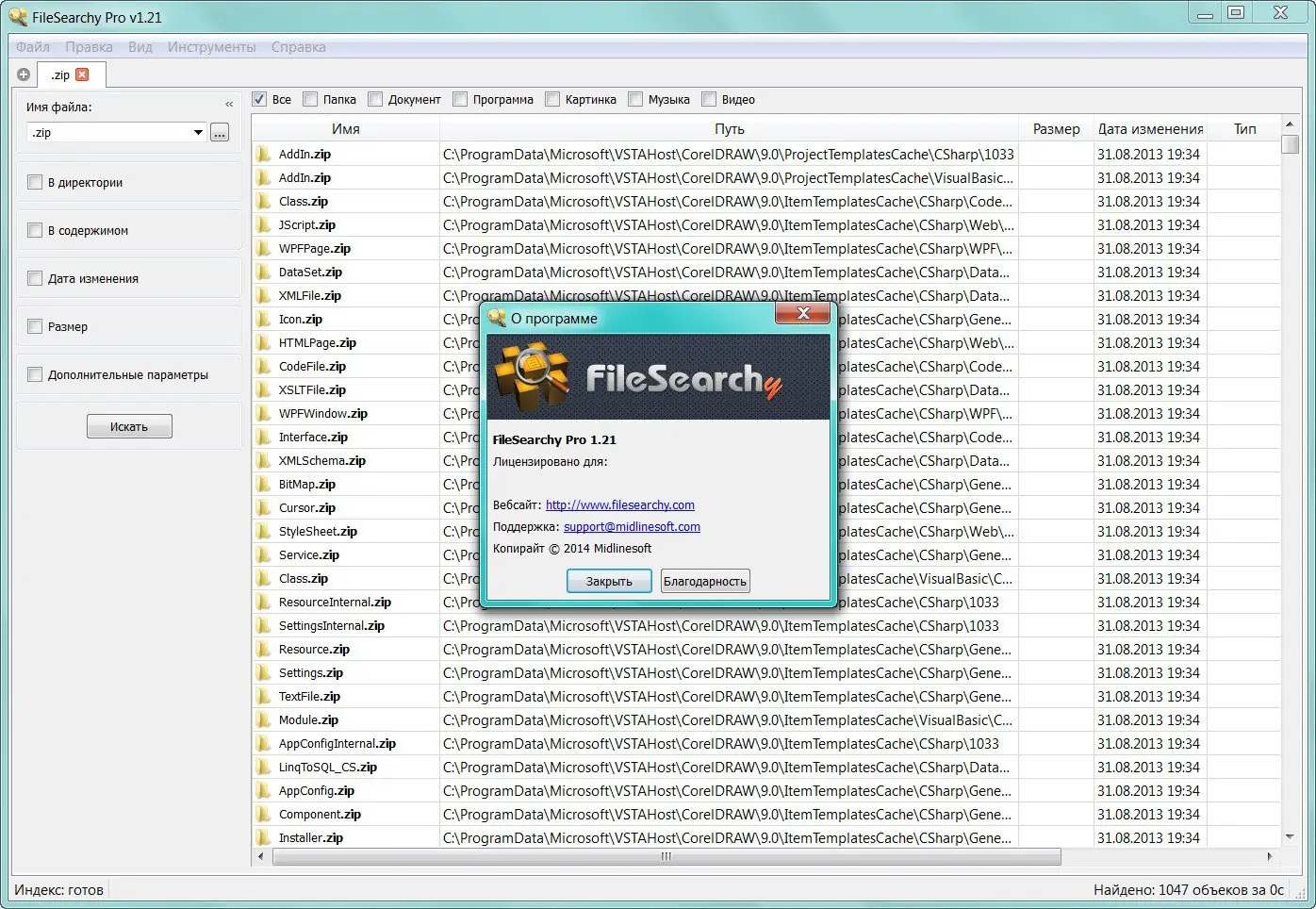
Task: Click the file icon of WPFWindow.zip
Action: click(263, 414)
